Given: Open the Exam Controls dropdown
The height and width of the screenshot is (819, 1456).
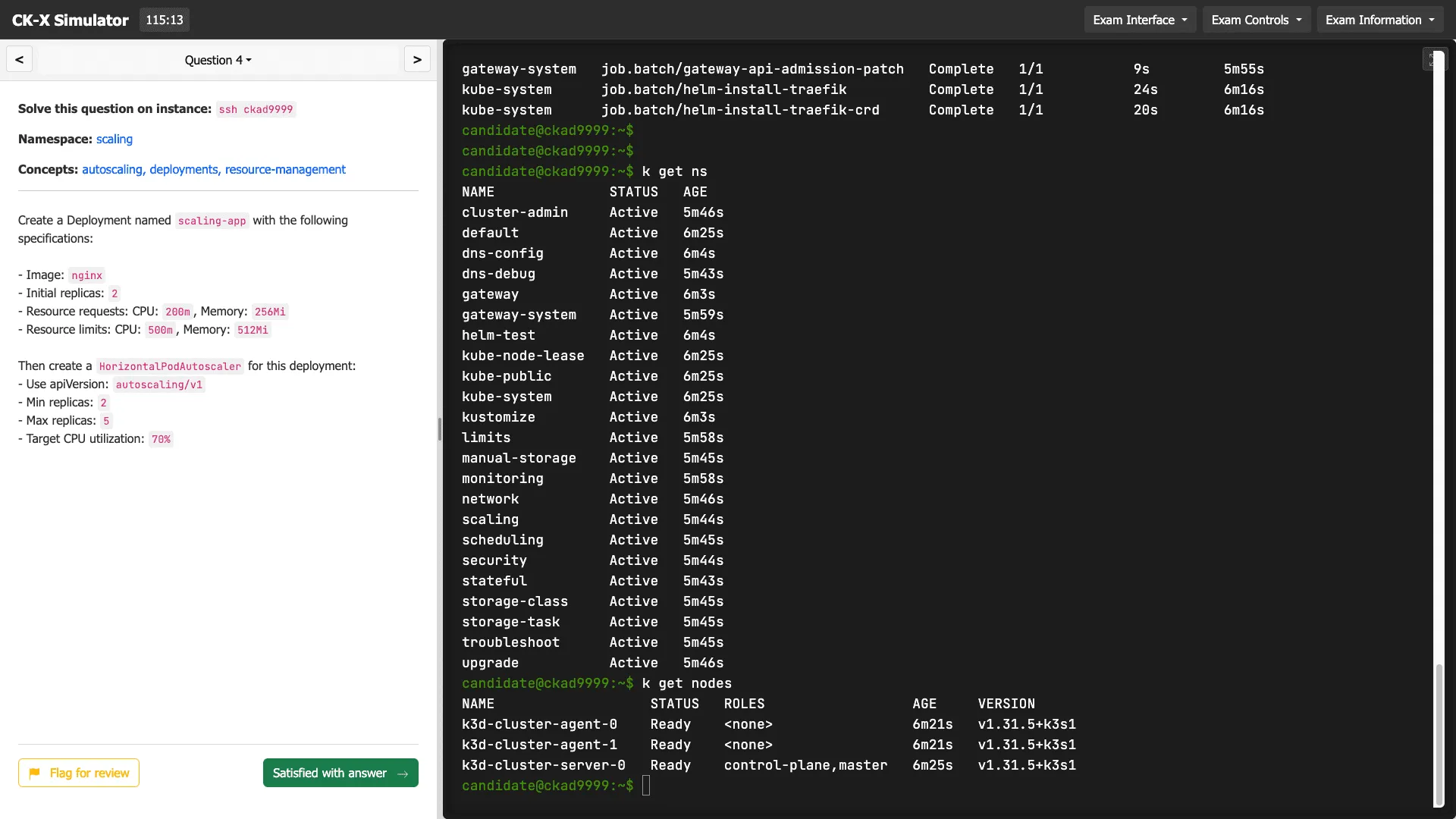Looking at the screenshot, I should [x=1256, y=20].
